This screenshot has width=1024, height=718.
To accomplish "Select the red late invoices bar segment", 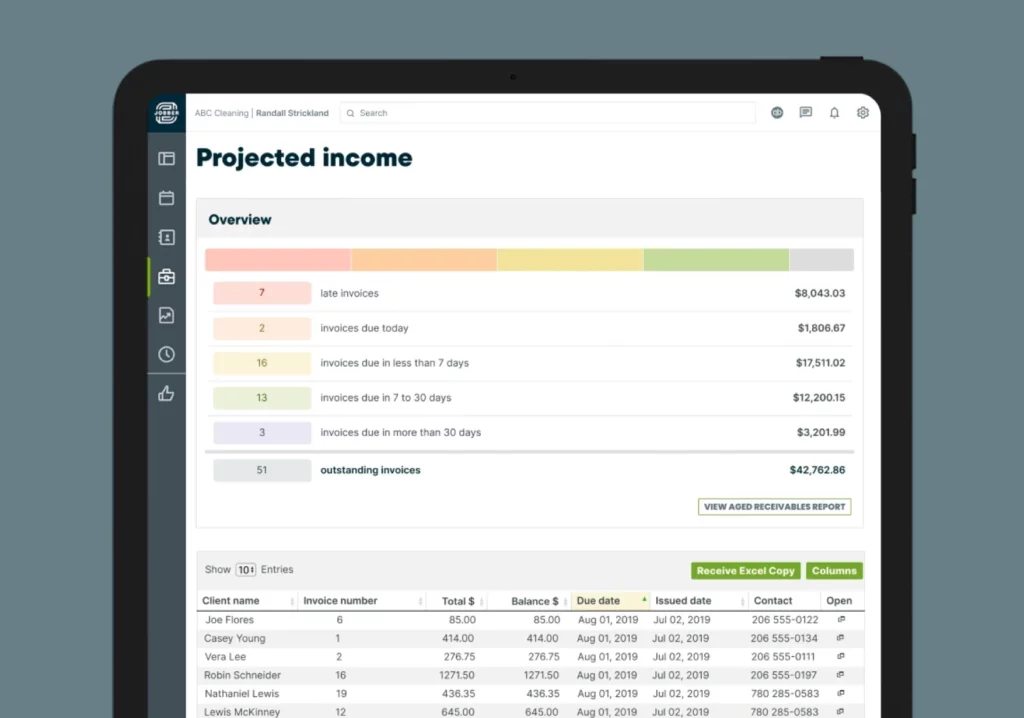I will (x=278, y=259).
